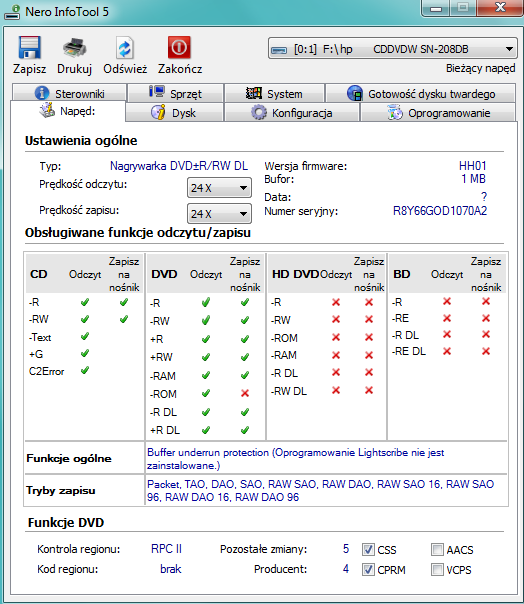This screenshot has height=604, width=524.
Task: Click the drive icon in the drive selector
Action: pyautogui.click(x=279, y=50)
